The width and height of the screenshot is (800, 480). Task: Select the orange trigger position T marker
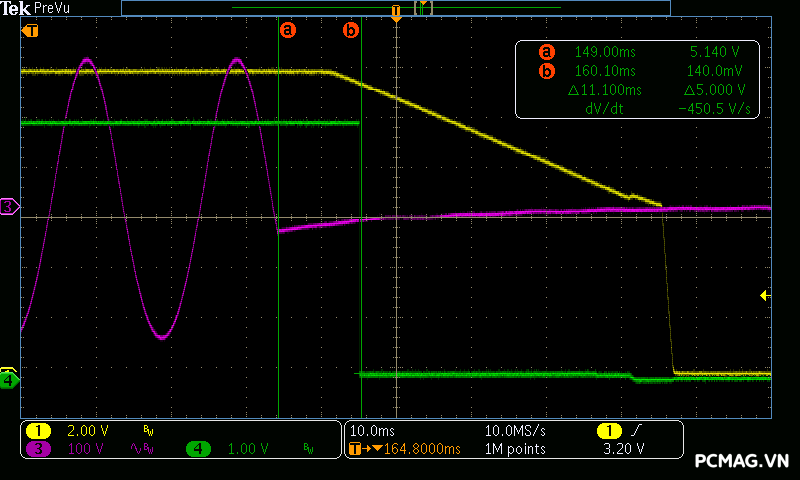pyautogui.click(x=397, y=13)
